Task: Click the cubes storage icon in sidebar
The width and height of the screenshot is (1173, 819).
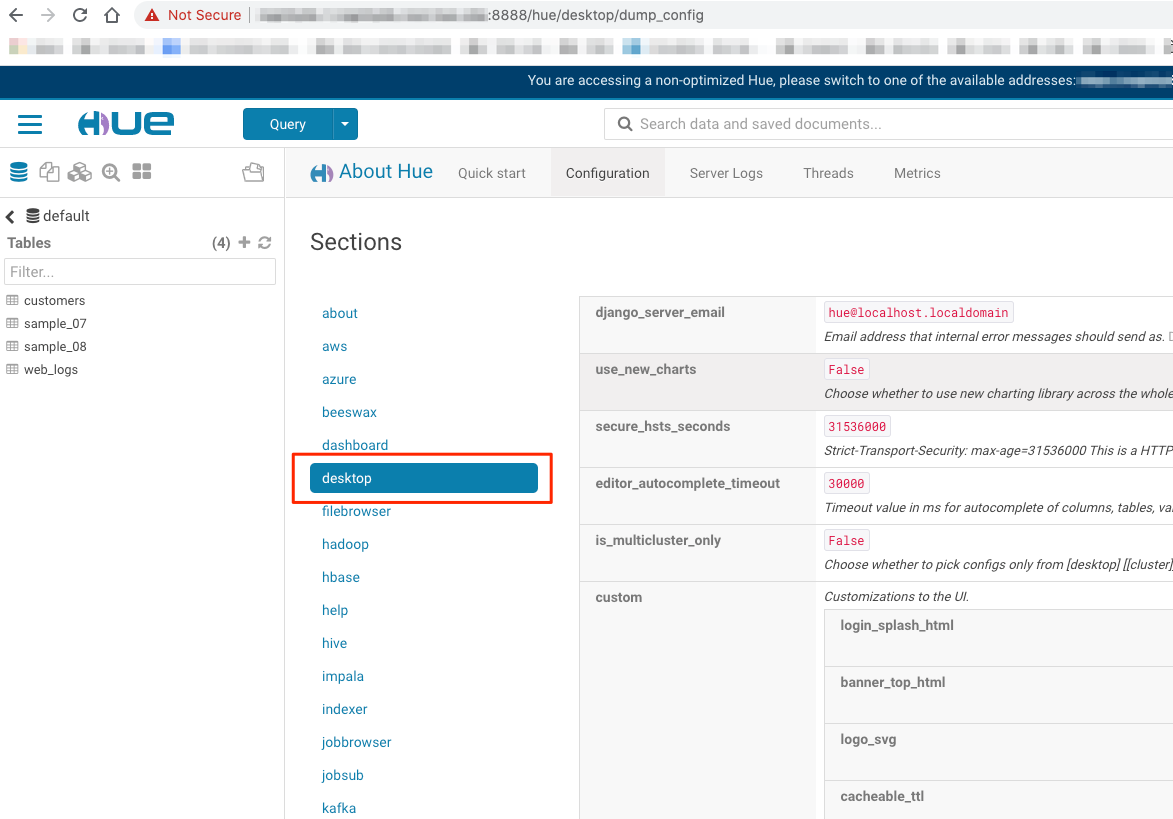Action: [x=79, y=172]
